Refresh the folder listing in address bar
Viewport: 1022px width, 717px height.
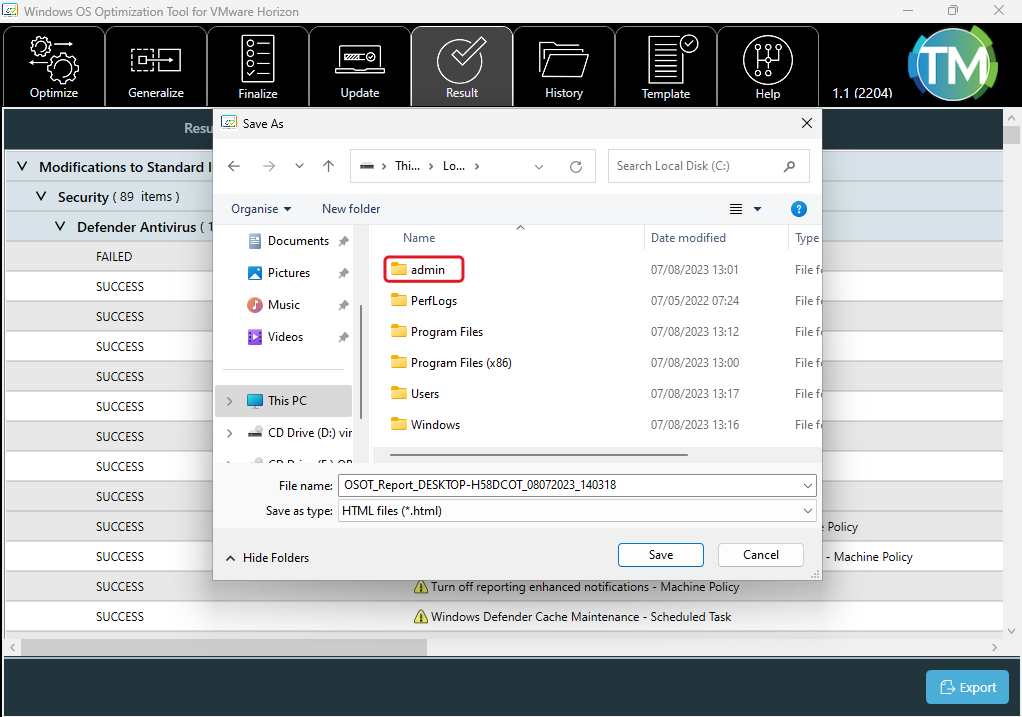click(575, 167)
